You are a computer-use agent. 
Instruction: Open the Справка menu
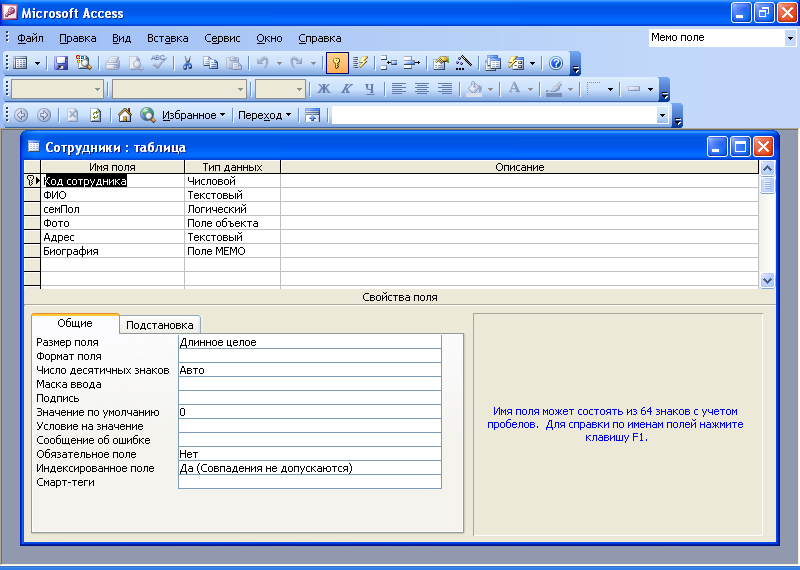(319, 38)
